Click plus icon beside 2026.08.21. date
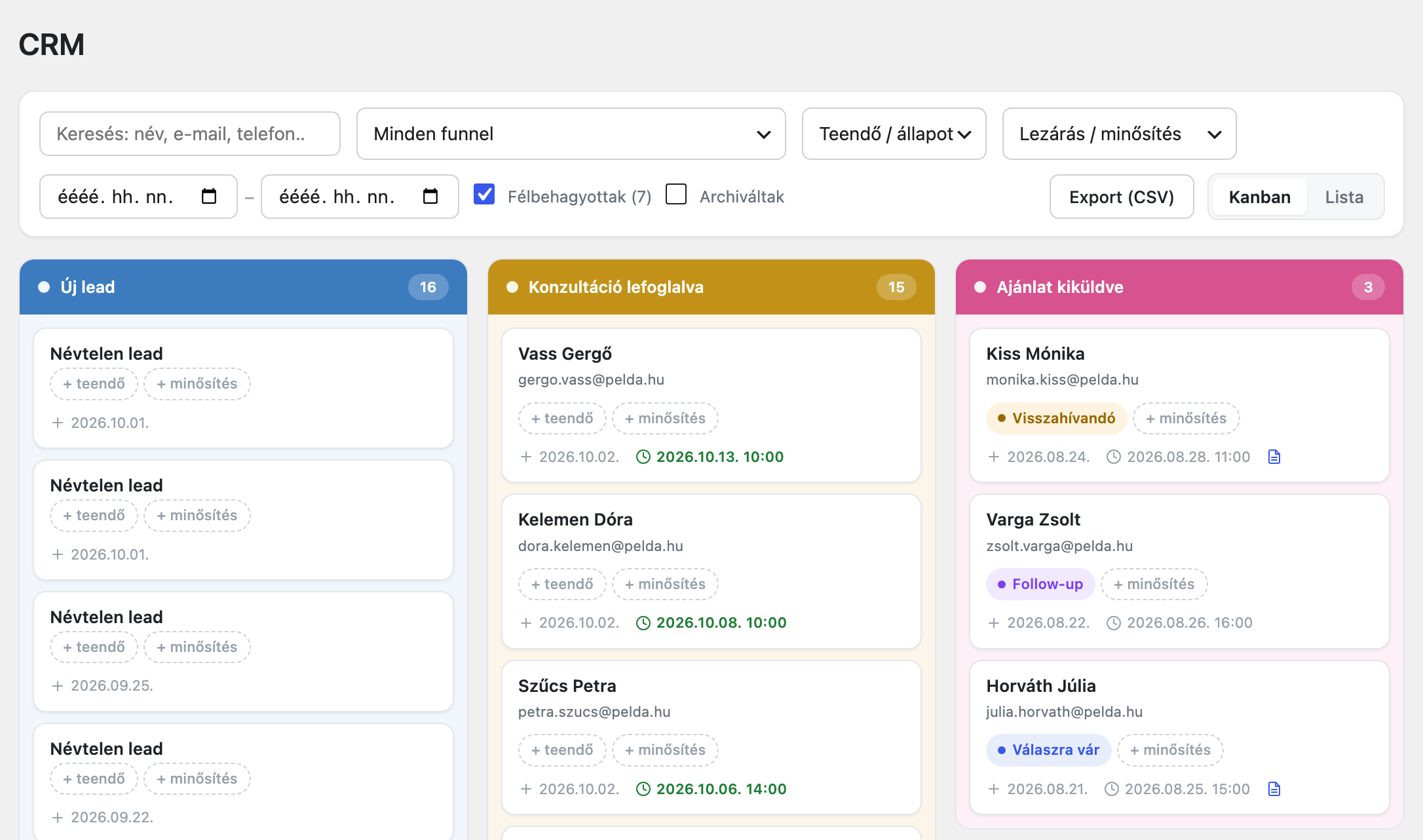Viewport: 1423px width, 840px height. coord(994,789)
